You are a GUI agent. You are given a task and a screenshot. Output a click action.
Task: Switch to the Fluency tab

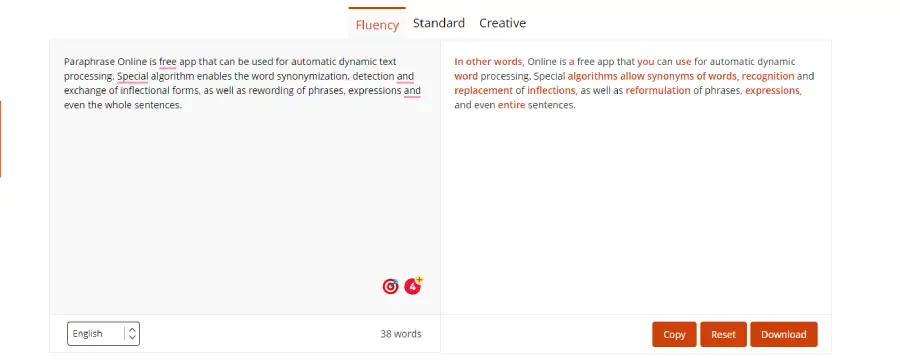[x=377, y=25]
